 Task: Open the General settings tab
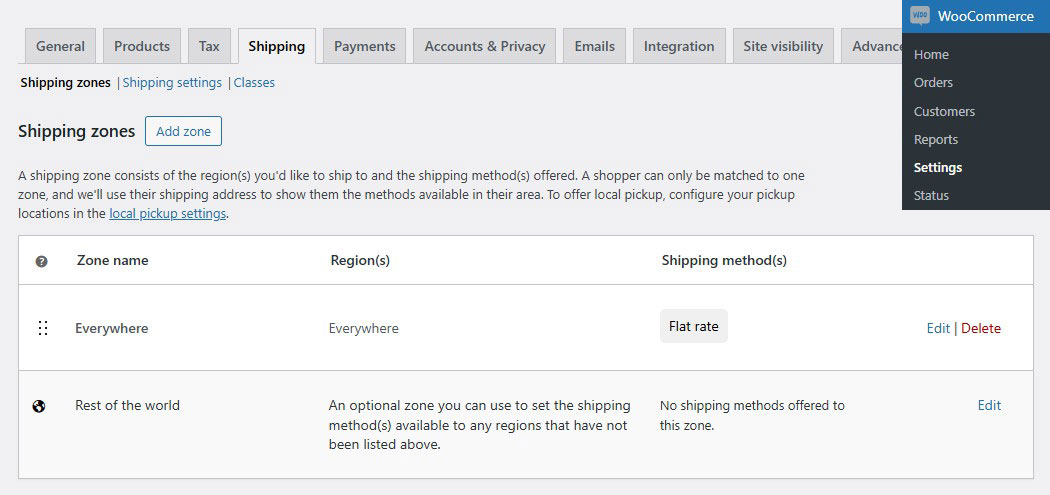coord(60,46)
